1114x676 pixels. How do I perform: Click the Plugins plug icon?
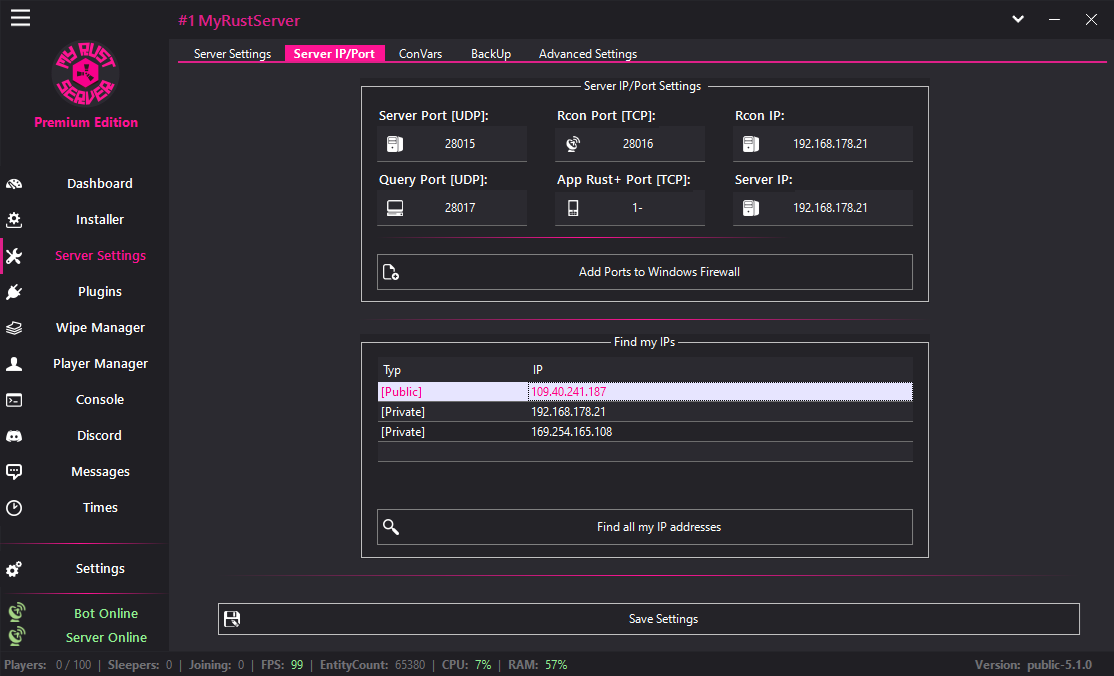coord(14,292)
